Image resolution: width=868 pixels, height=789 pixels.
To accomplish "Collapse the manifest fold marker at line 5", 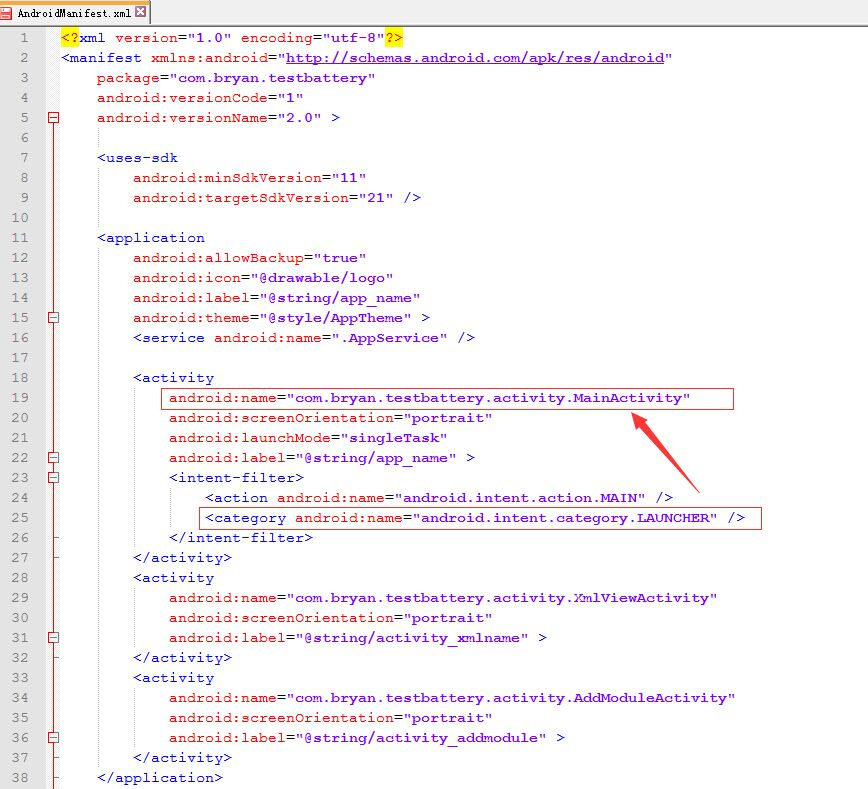I will click(53, 117).
